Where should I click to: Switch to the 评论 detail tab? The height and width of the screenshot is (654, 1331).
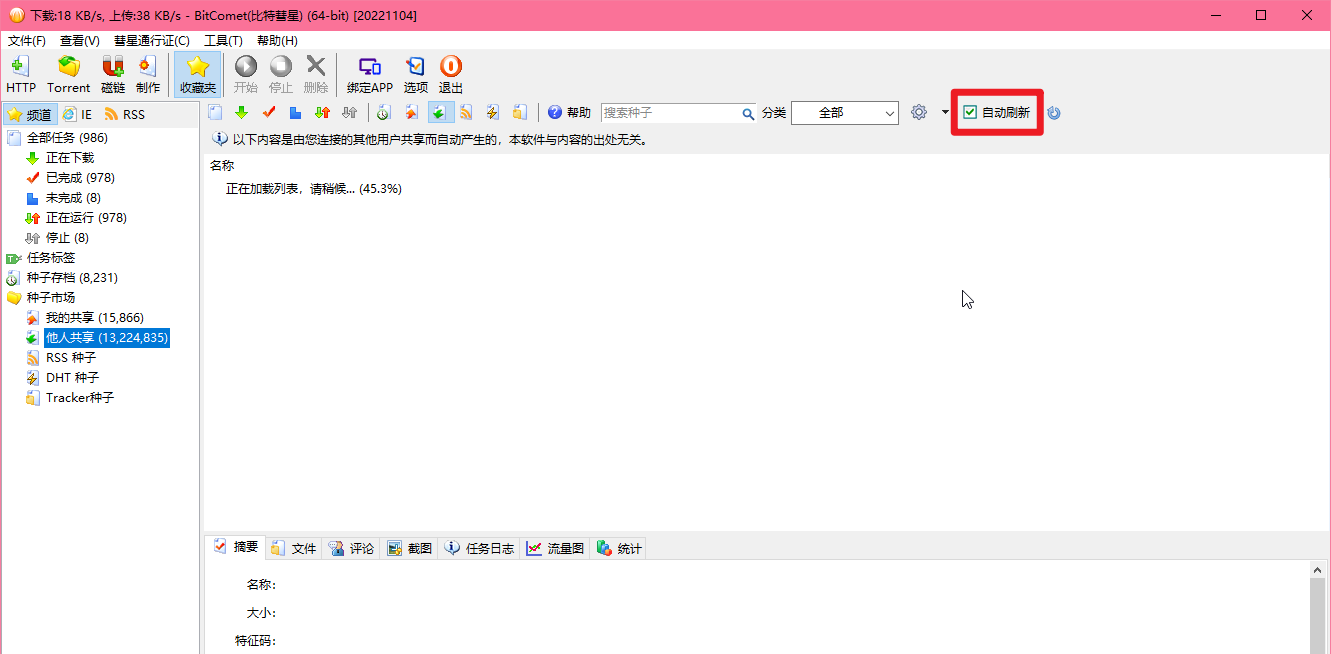tap(352, 548)
